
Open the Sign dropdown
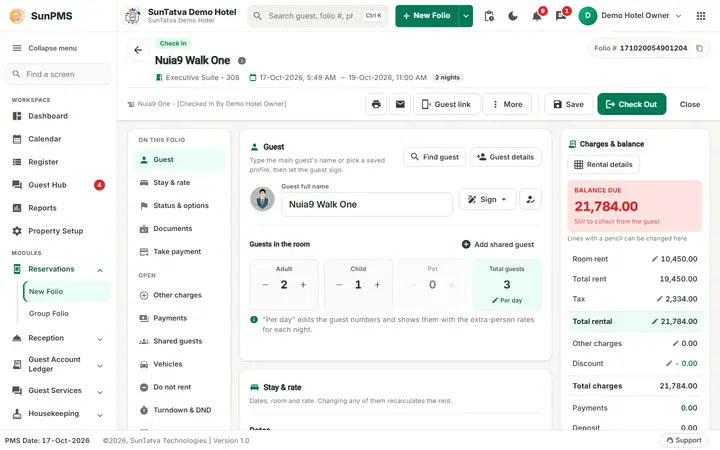488,199
